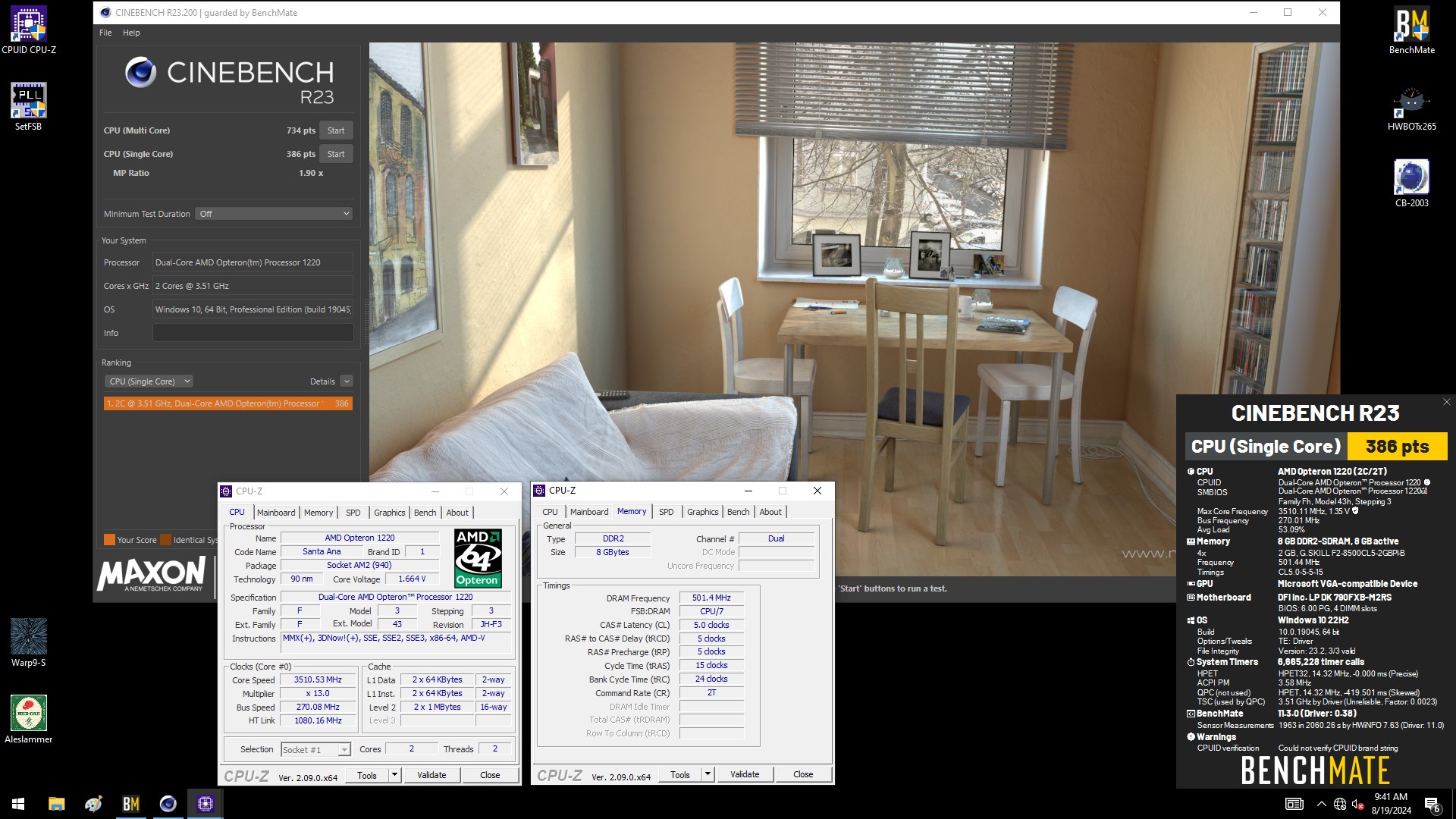Open the Minimum Test Duration dropdown

tap(274, 214)
